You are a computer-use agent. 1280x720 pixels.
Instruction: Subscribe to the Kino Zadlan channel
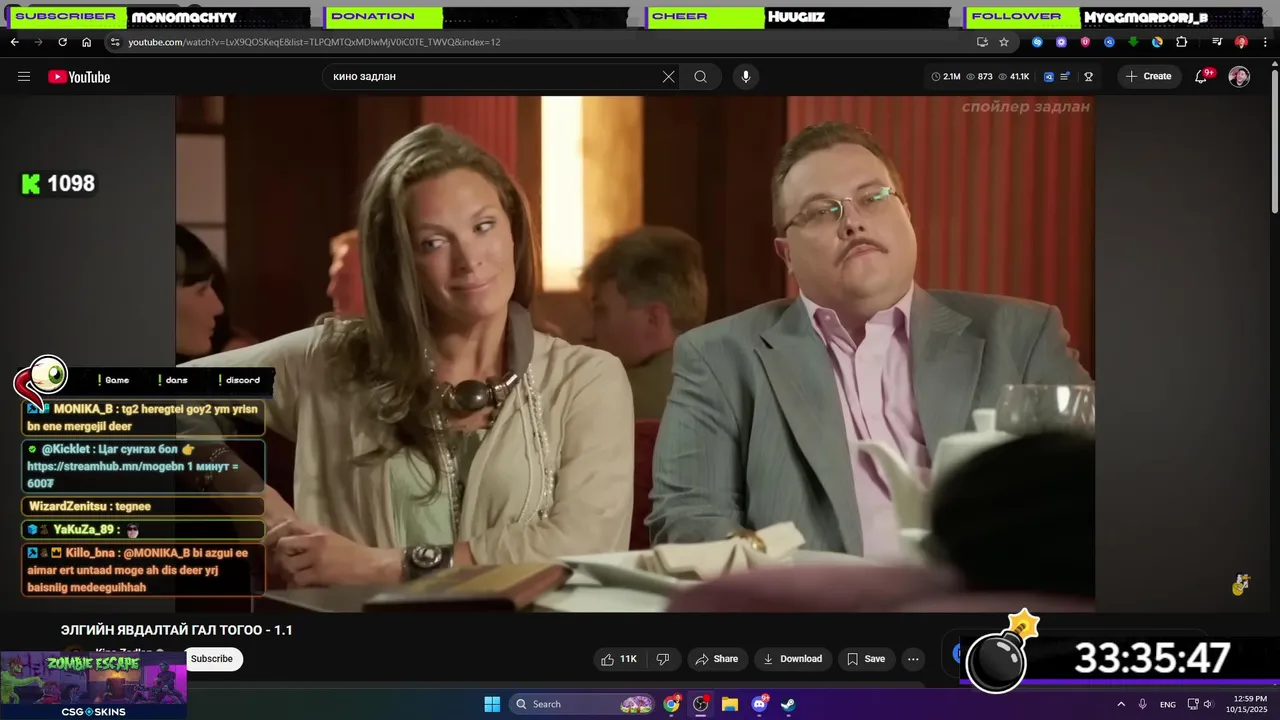point(212,659)
